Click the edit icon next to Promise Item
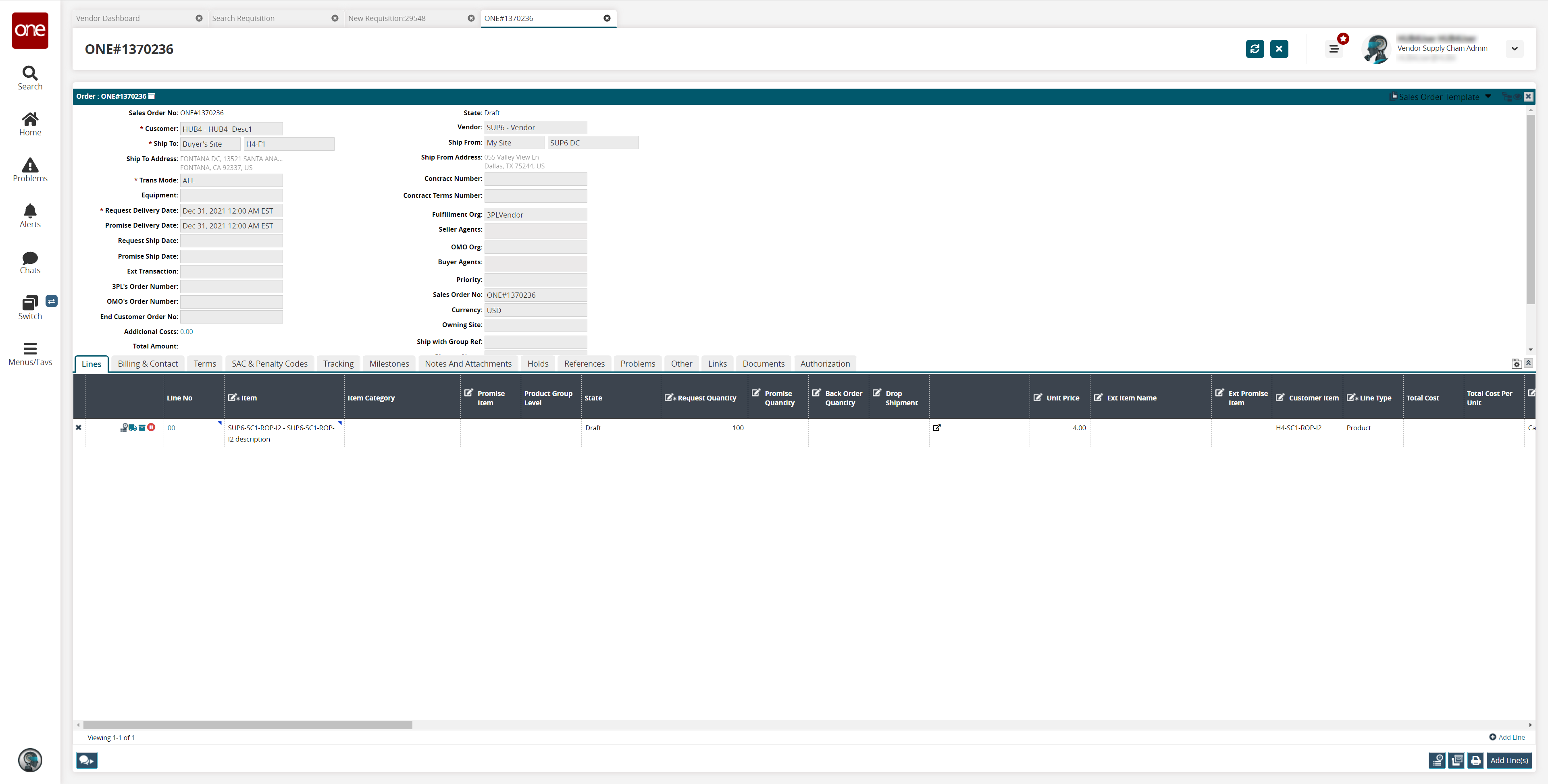1548x784 pixels. (469, 392)
